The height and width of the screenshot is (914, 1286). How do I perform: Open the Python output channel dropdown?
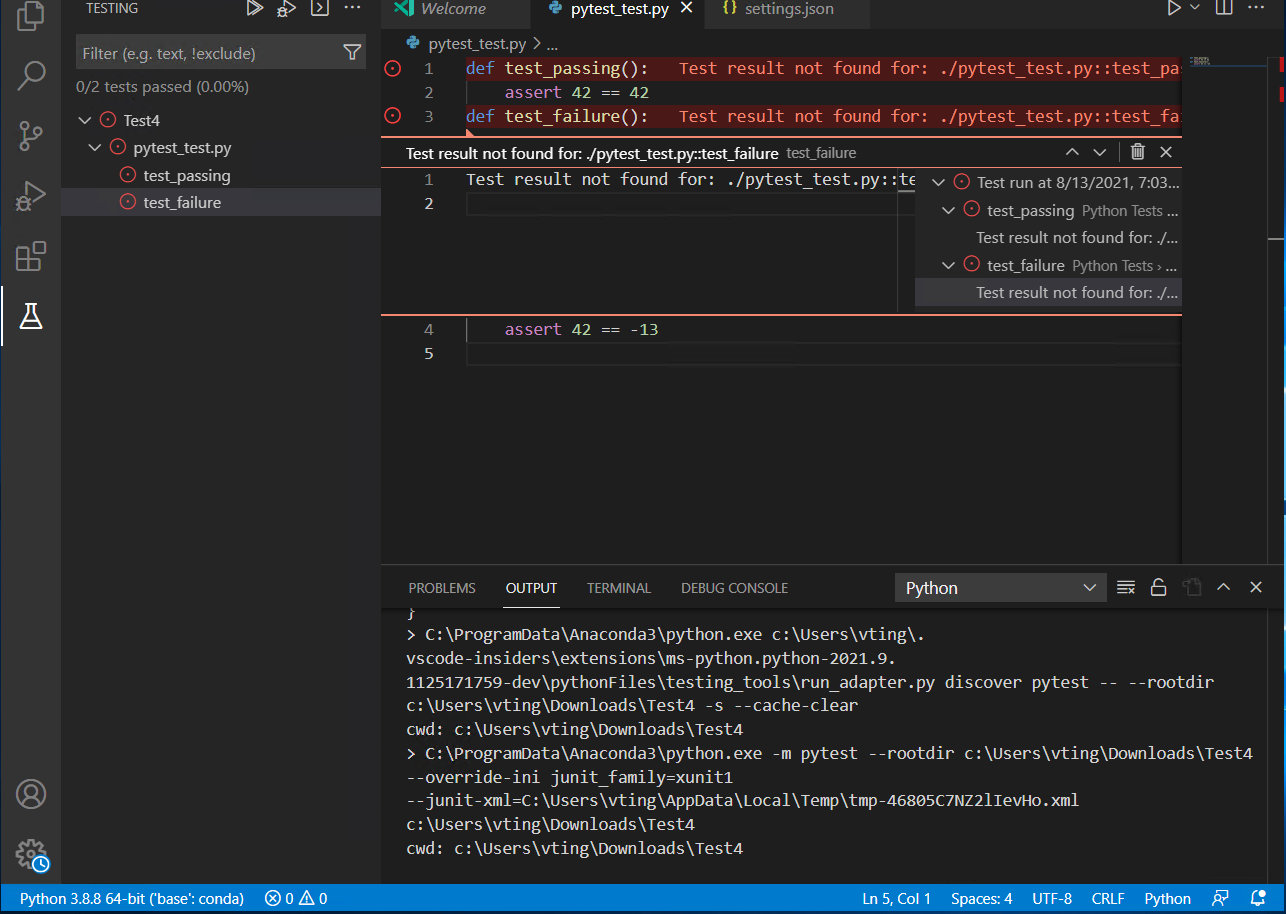(1000, 587)
